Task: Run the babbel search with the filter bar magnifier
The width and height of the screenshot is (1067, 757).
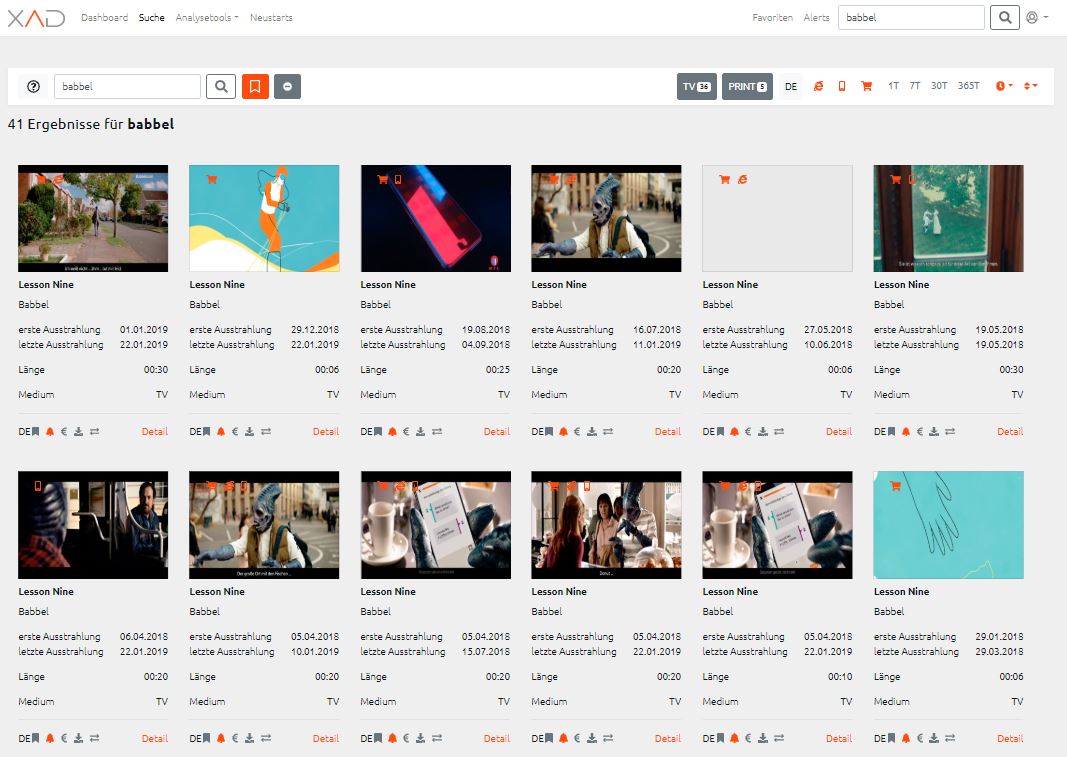Action: 221,86
